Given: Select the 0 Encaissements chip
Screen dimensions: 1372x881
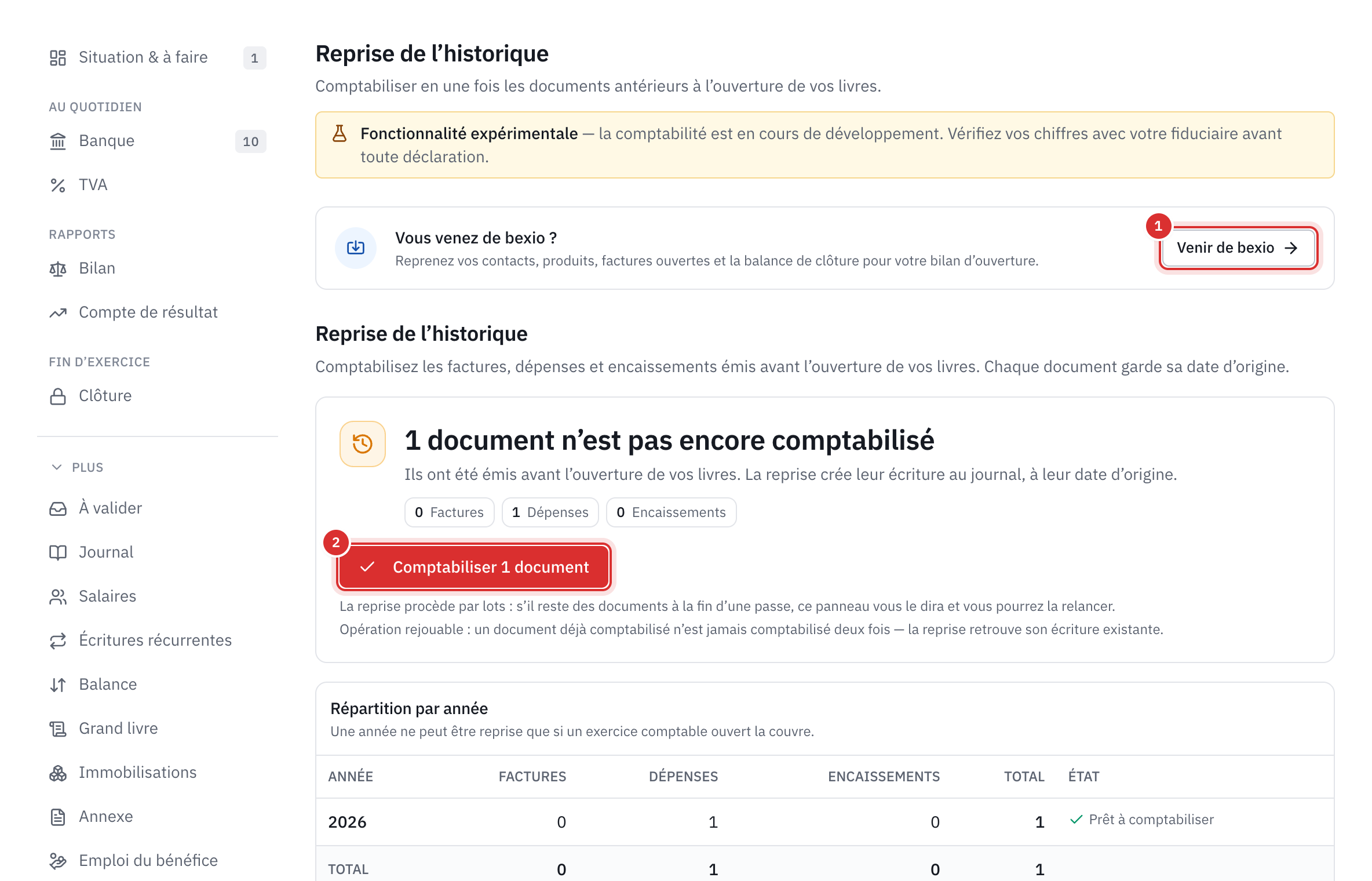Looking at the screenshot, I should tap(672, 512).
